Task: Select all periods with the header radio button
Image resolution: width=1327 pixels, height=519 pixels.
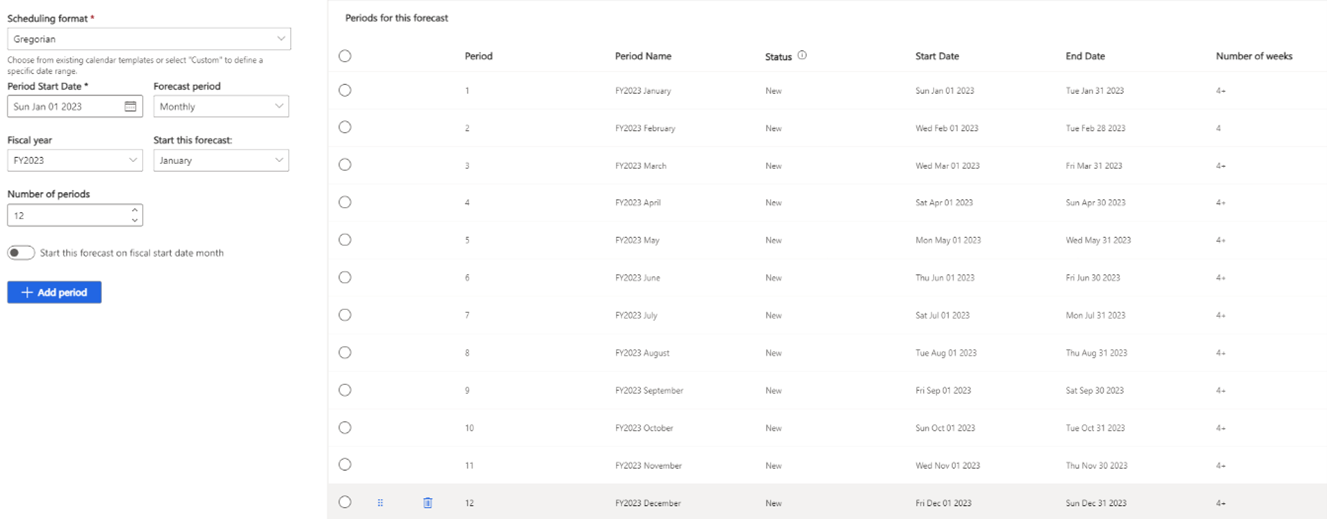Action: [345, 56]
